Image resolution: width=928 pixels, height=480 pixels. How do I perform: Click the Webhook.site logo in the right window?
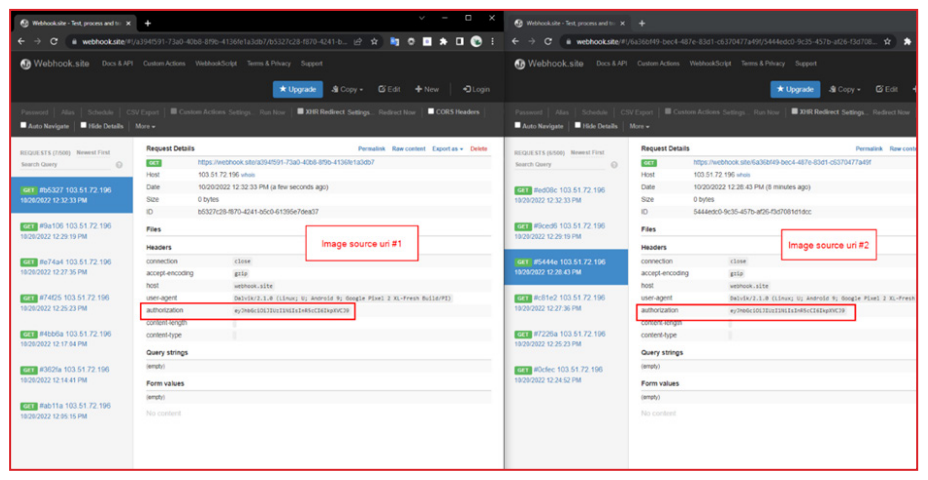pos(549,64)
